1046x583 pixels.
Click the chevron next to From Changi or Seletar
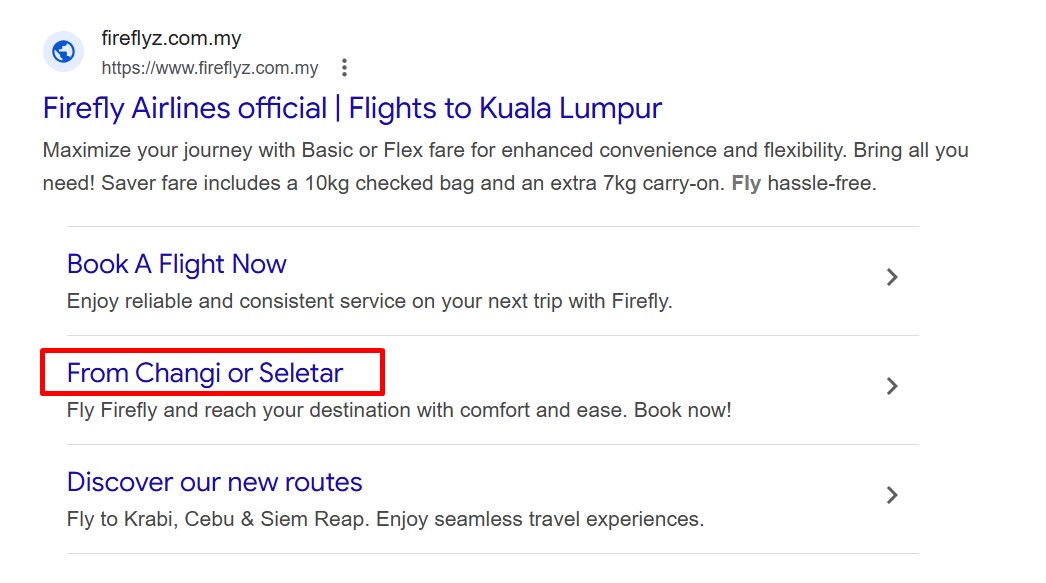pos(892,386)
